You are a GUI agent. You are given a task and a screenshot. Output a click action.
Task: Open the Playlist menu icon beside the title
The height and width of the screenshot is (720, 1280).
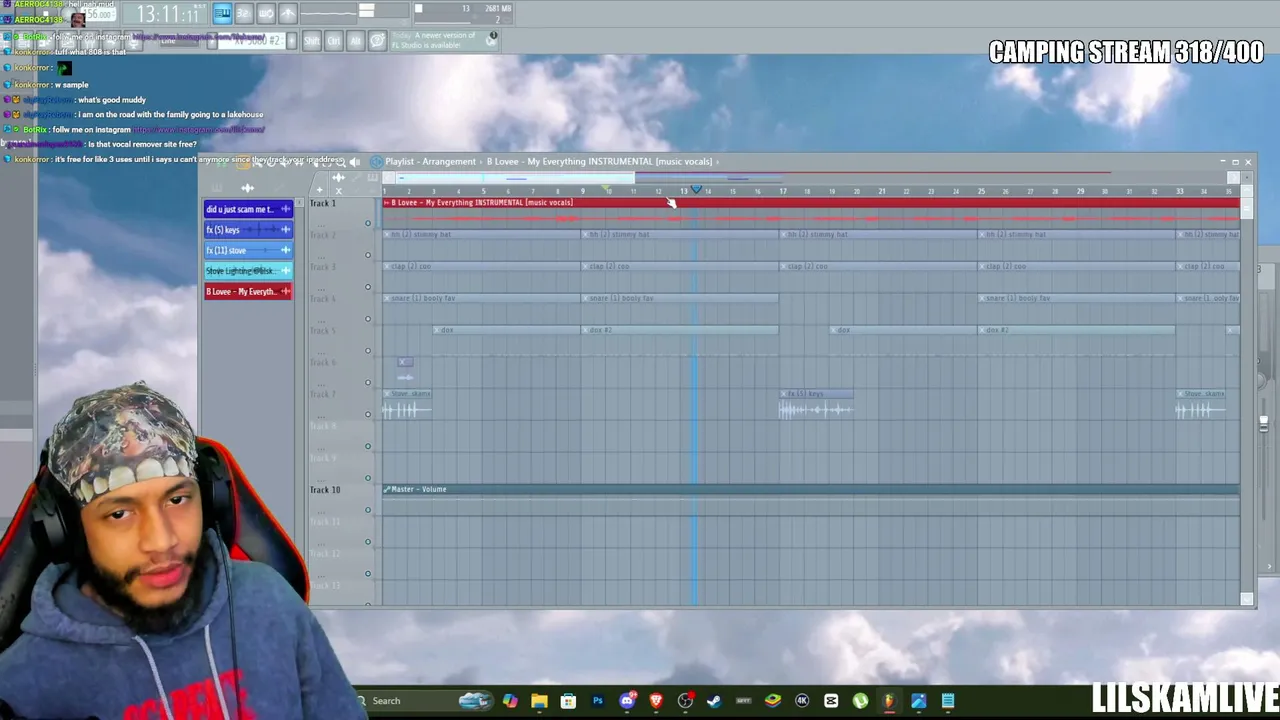click(x=376, y=161)
